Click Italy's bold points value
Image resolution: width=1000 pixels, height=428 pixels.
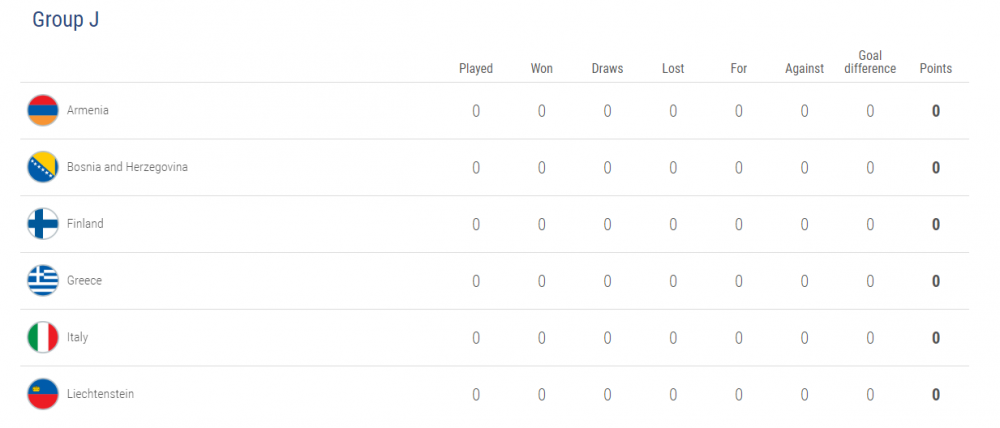[x=936, y=338]
